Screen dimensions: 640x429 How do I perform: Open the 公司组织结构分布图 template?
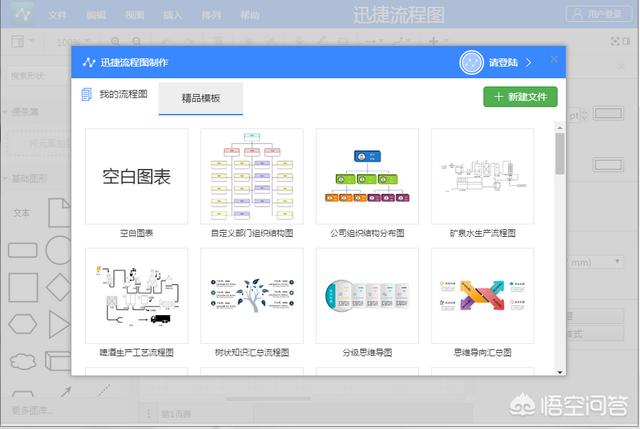click(x=366, y=176)
